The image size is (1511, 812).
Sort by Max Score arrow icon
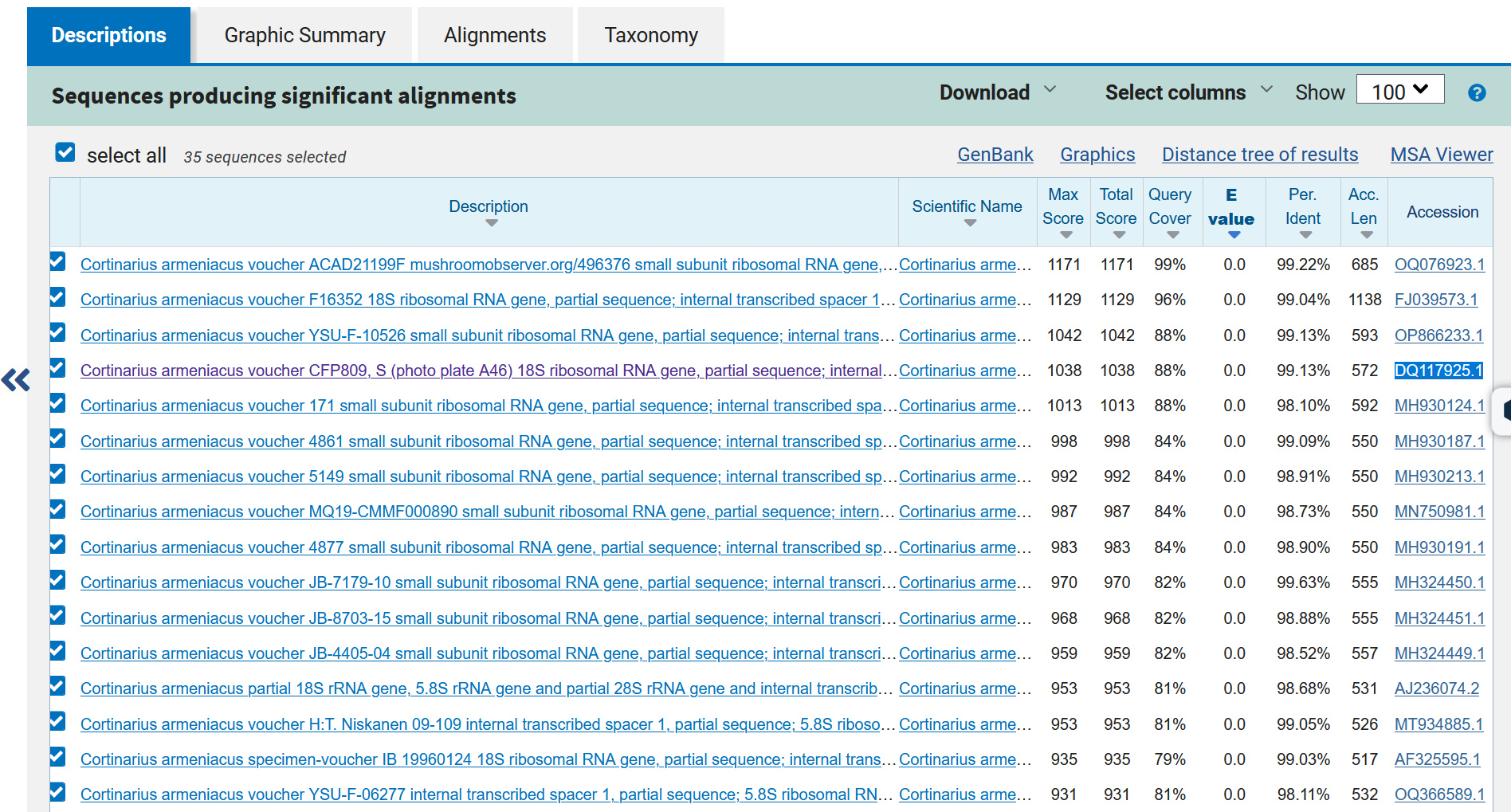tap(1066, 235)
